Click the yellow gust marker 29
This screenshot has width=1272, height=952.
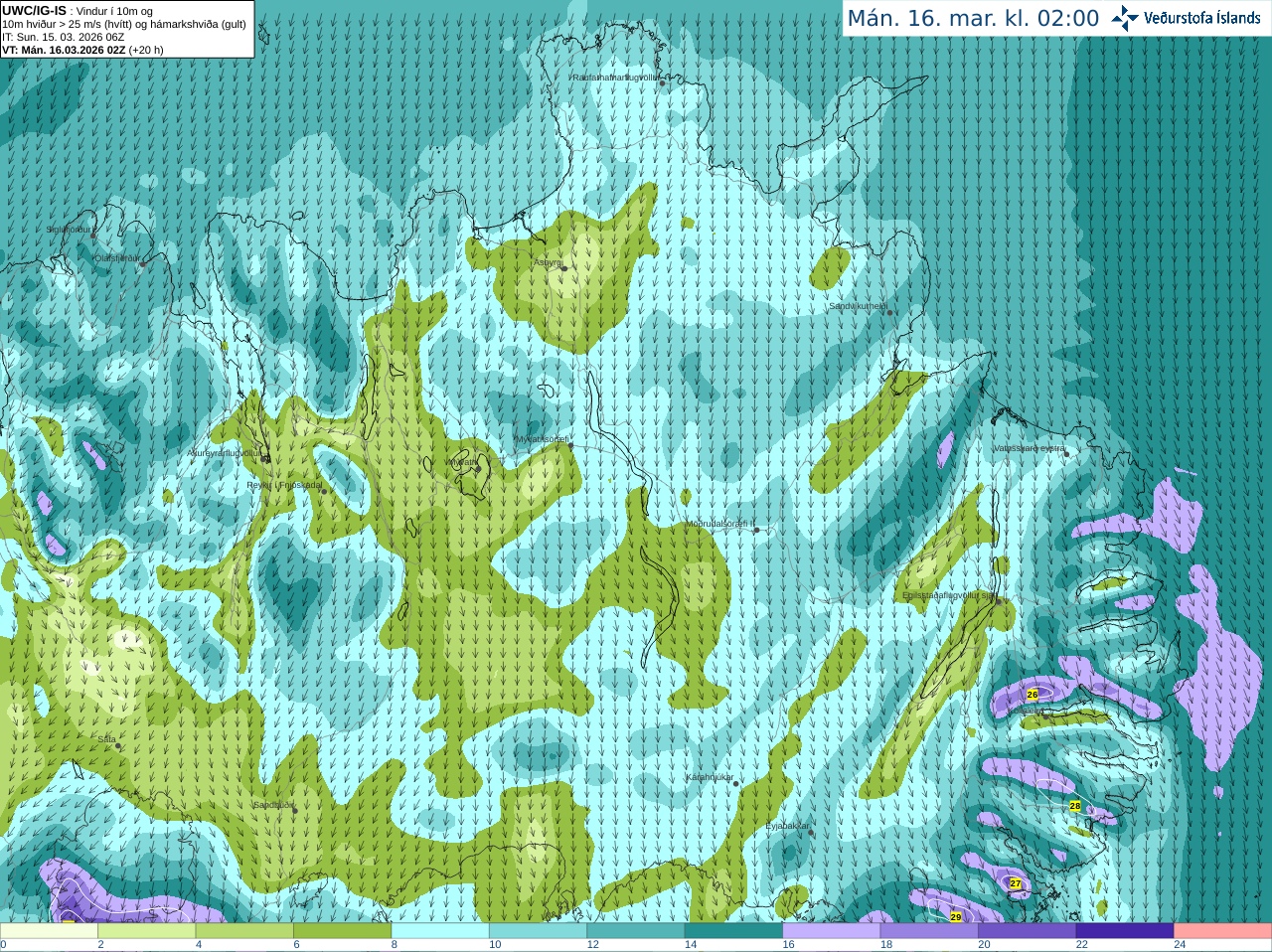point(956,916)
